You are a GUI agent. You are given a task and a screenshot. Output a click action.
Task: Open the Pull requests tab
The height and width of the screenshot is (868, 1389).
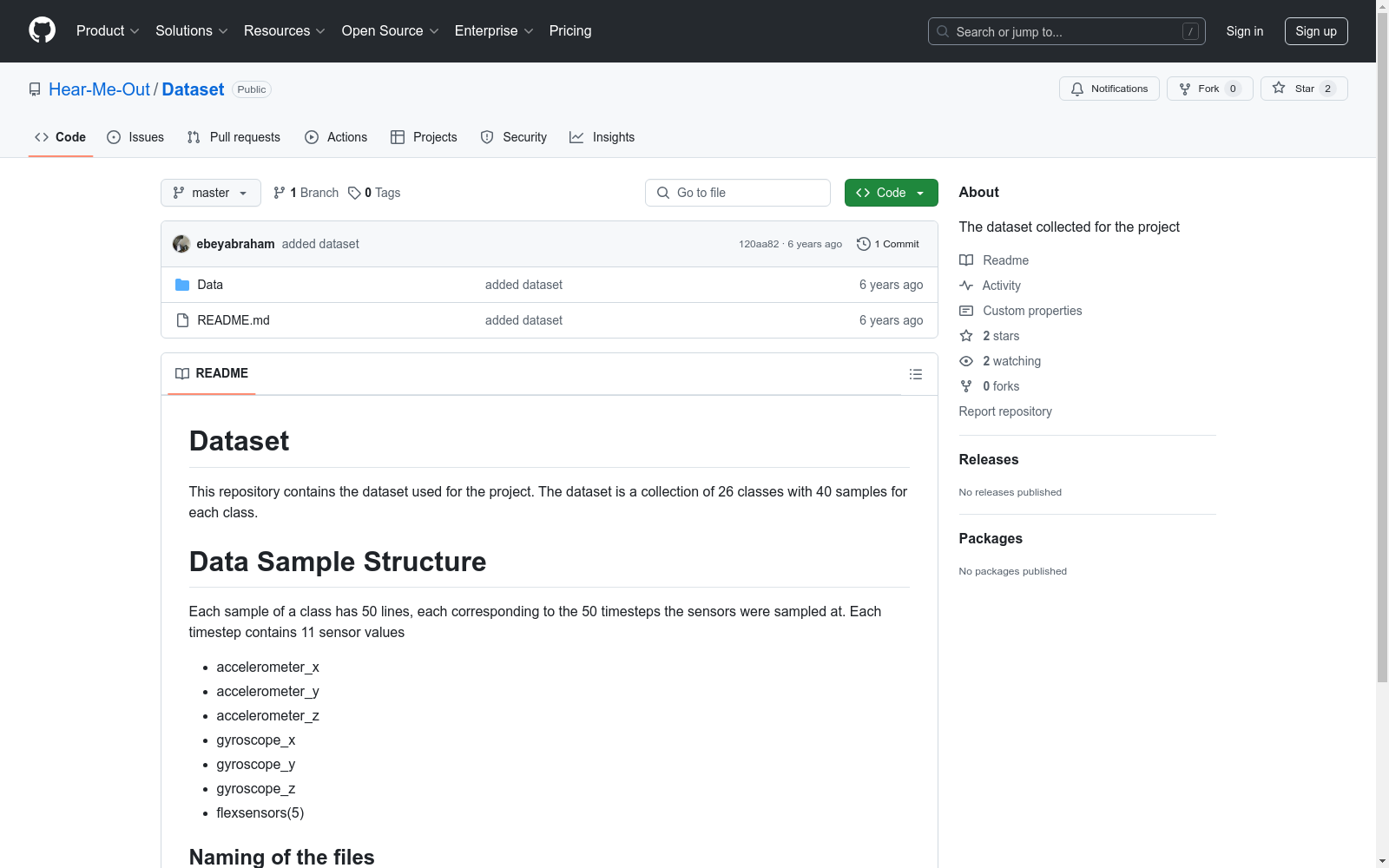234,137
